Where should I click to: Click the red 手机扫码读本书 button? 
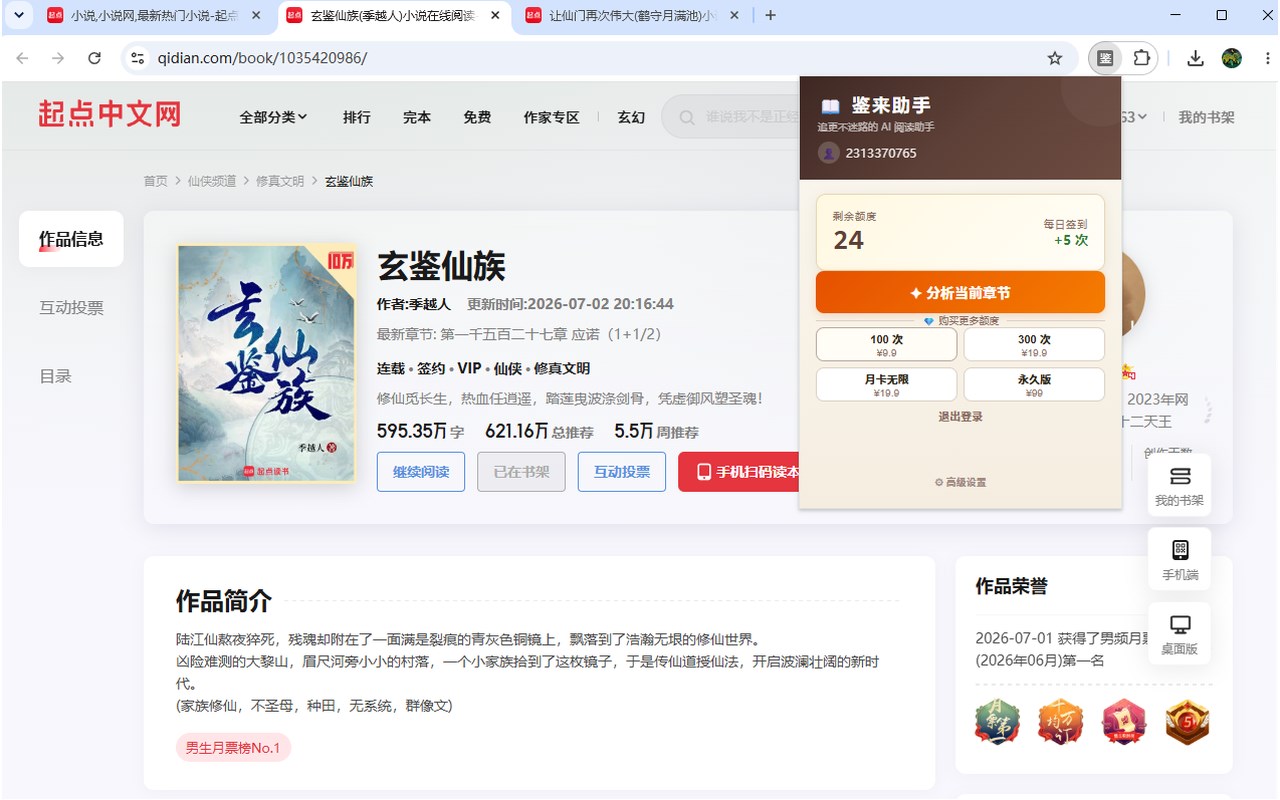coord(739,472)
